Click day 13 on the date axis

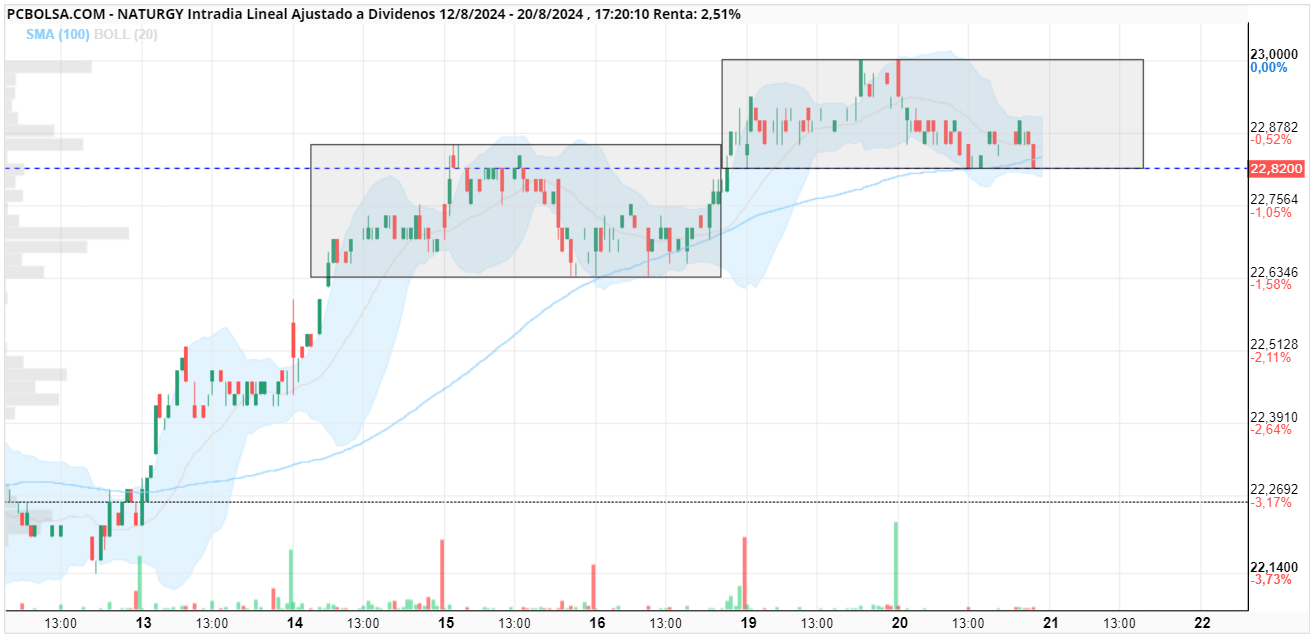pyautogui.click(x=144, y=622)
